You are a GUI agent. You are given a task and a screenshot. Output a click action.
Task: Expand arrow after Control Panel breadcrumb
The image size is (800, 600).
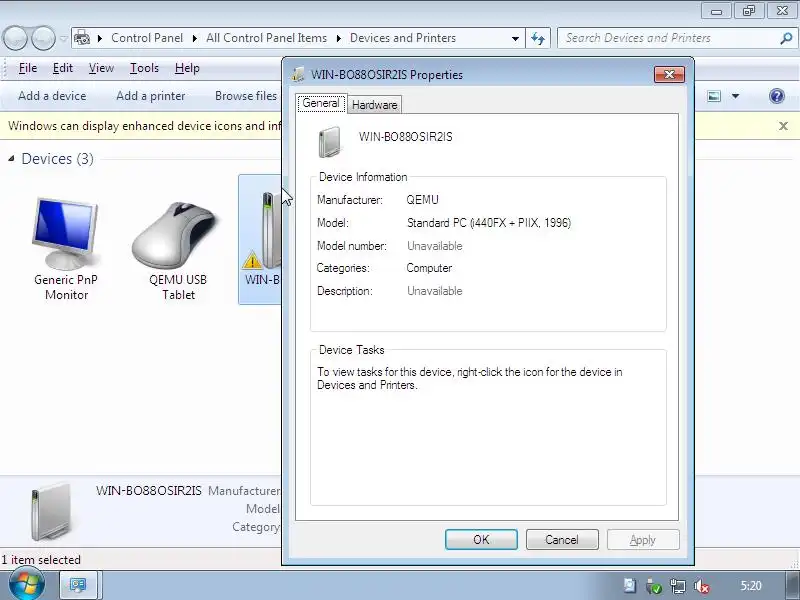194,38
